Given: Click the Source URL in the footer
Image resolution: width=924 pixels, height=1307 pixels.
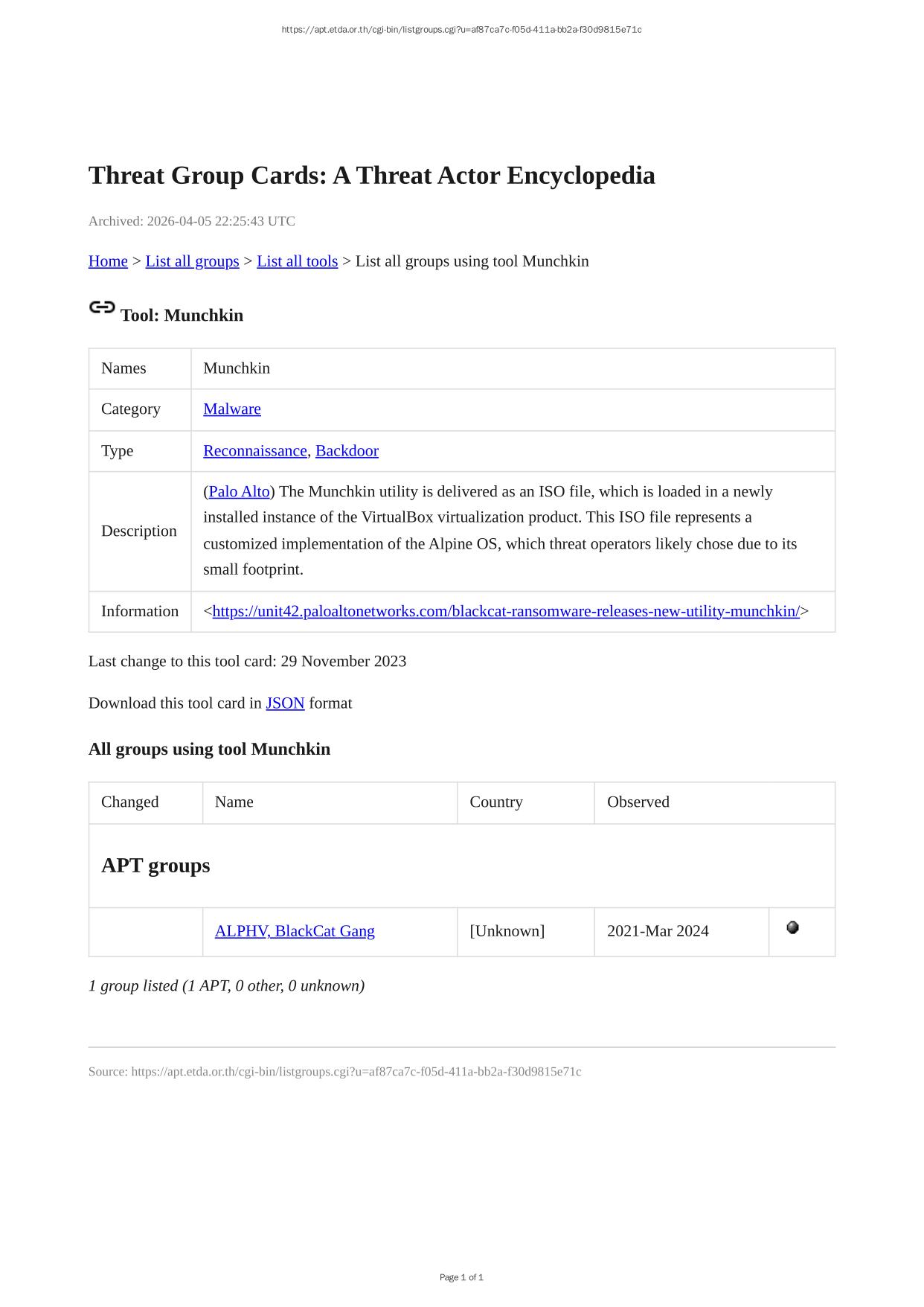Looking at the screenshot, I should [x=356, y=1072].
